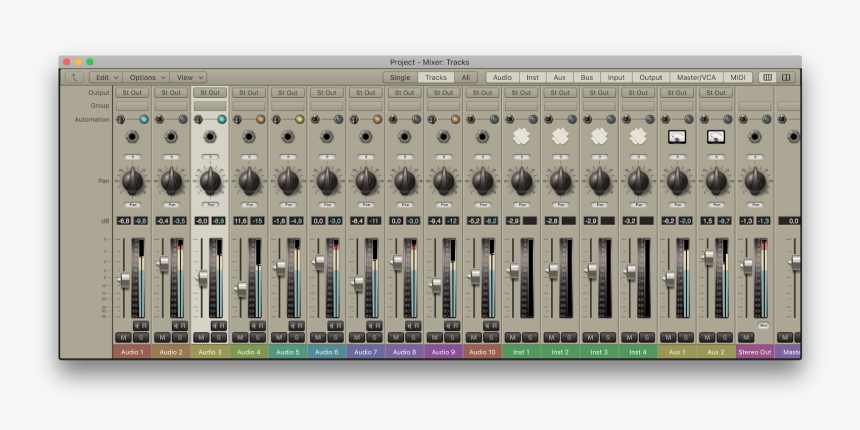The image size is (860, 430).
Task: Click the Aux 2 volume fader
Action: coord(708,257)
